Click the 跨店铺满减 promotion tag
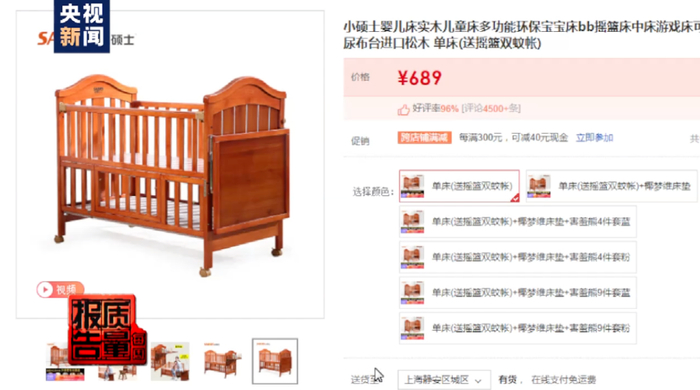Image resolution: width=700 pixels, height=390 pixels. coord(425,137)
